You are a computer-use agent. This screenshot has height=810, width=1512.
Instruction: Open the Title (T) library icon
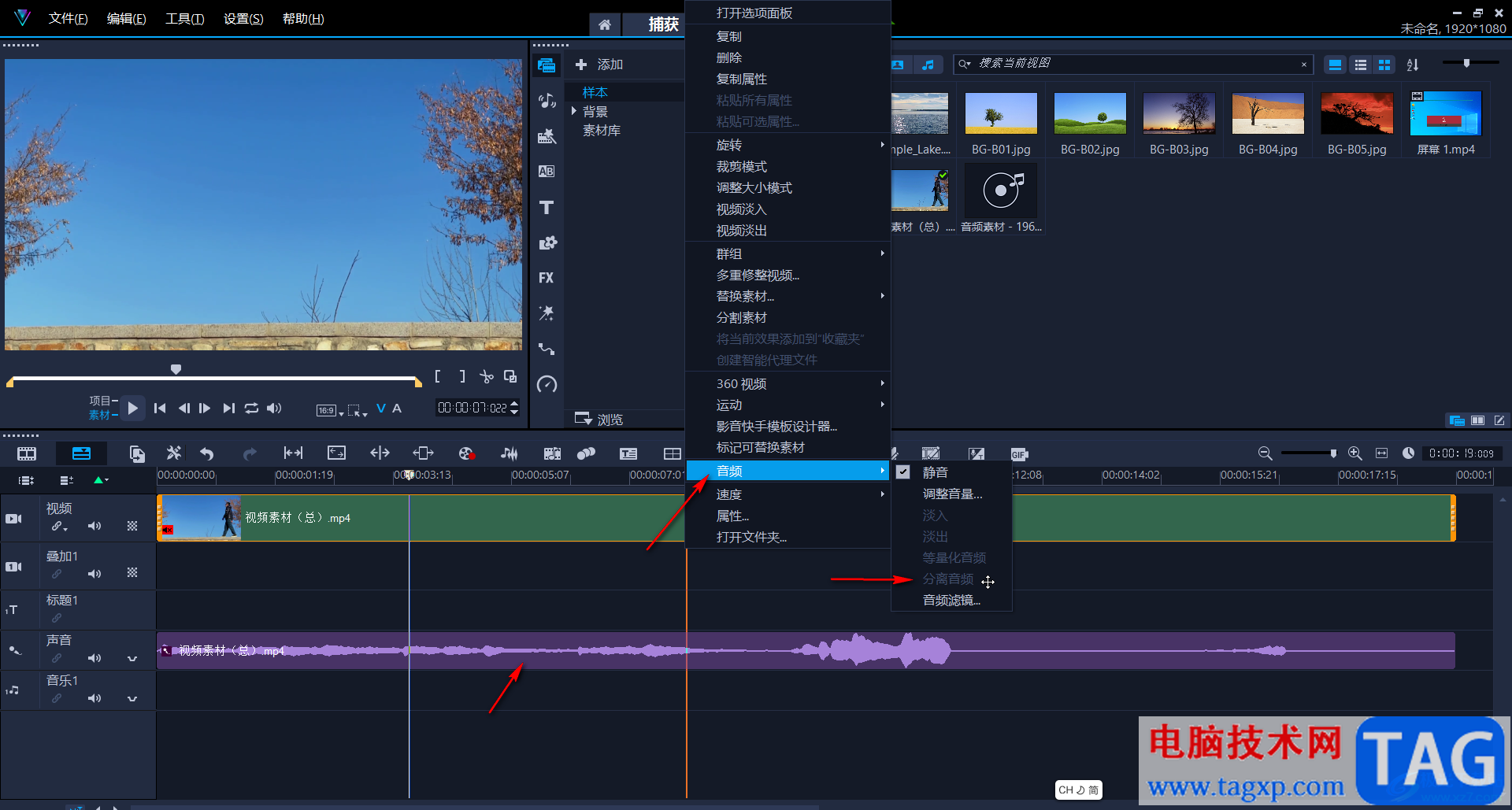point(547,207)
